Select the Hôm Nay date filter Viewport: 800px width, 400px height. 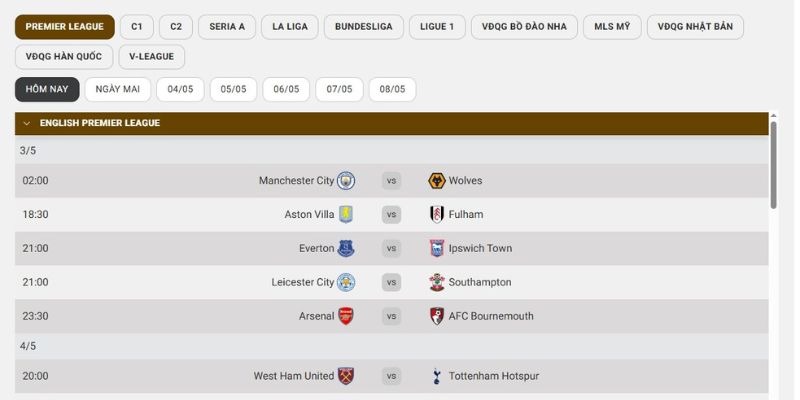click(47, 89)
